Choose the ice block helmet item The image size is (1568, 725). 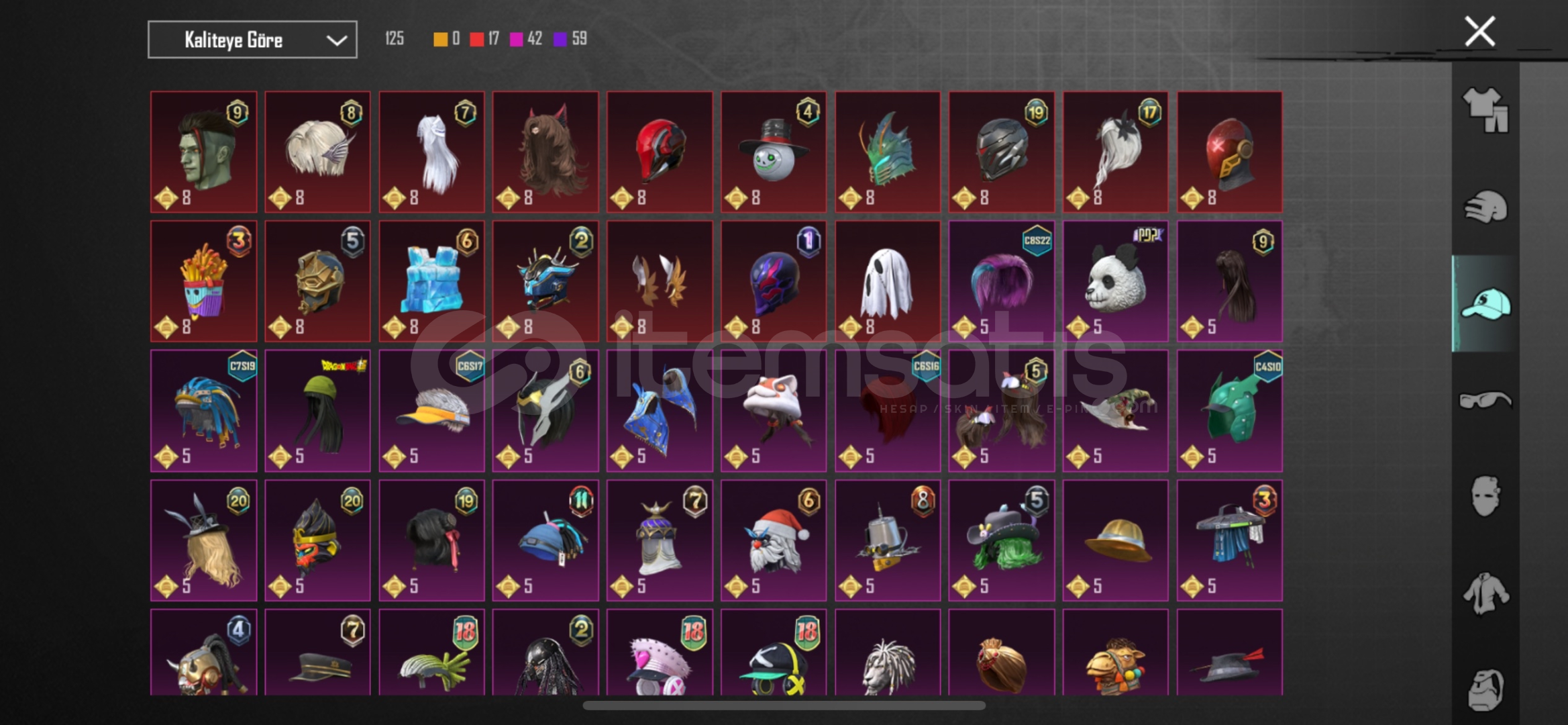431,281
